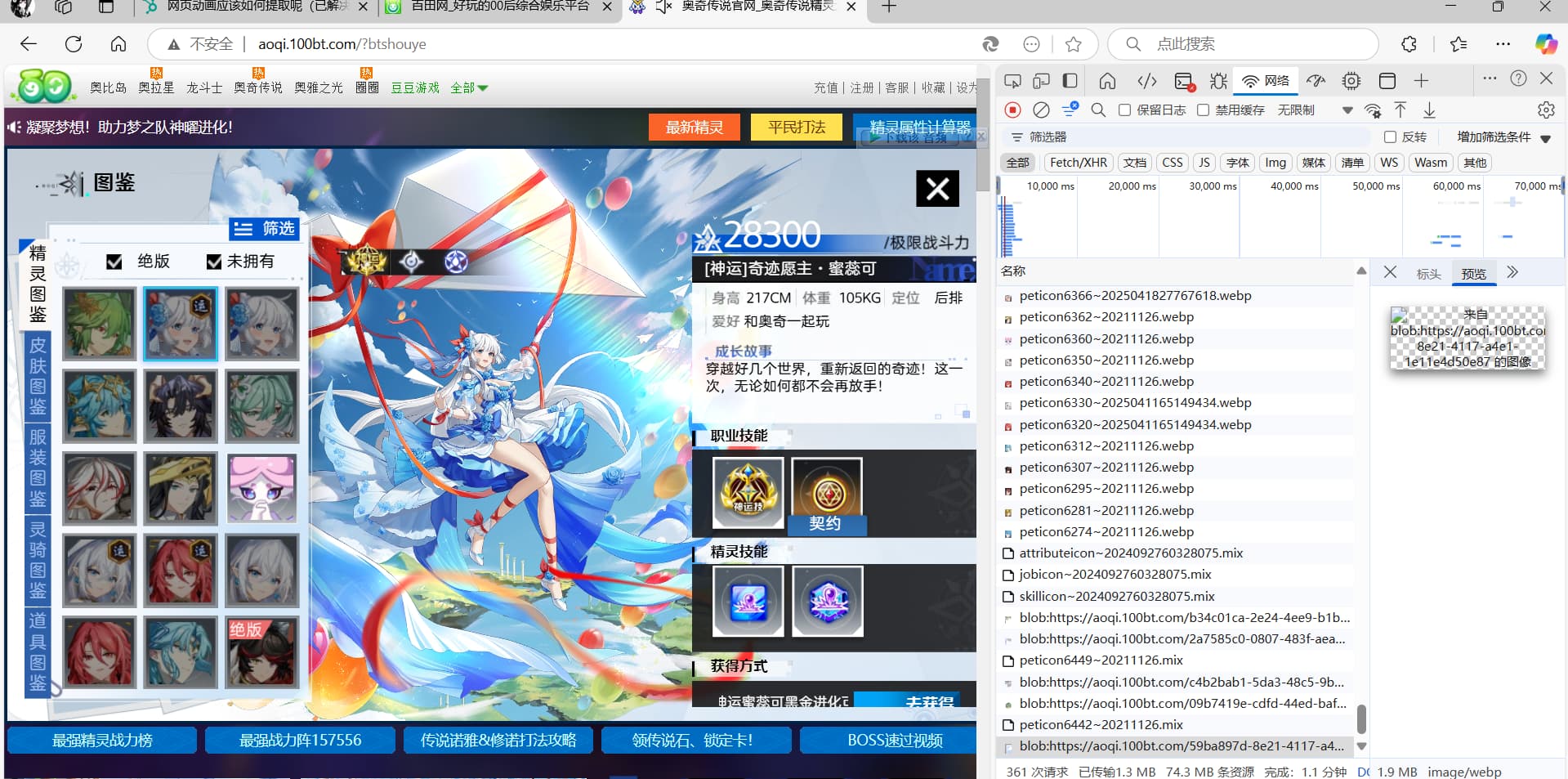Open the Elements panel code icon
Screen dimensions: 1568x779
point(1147,80)
